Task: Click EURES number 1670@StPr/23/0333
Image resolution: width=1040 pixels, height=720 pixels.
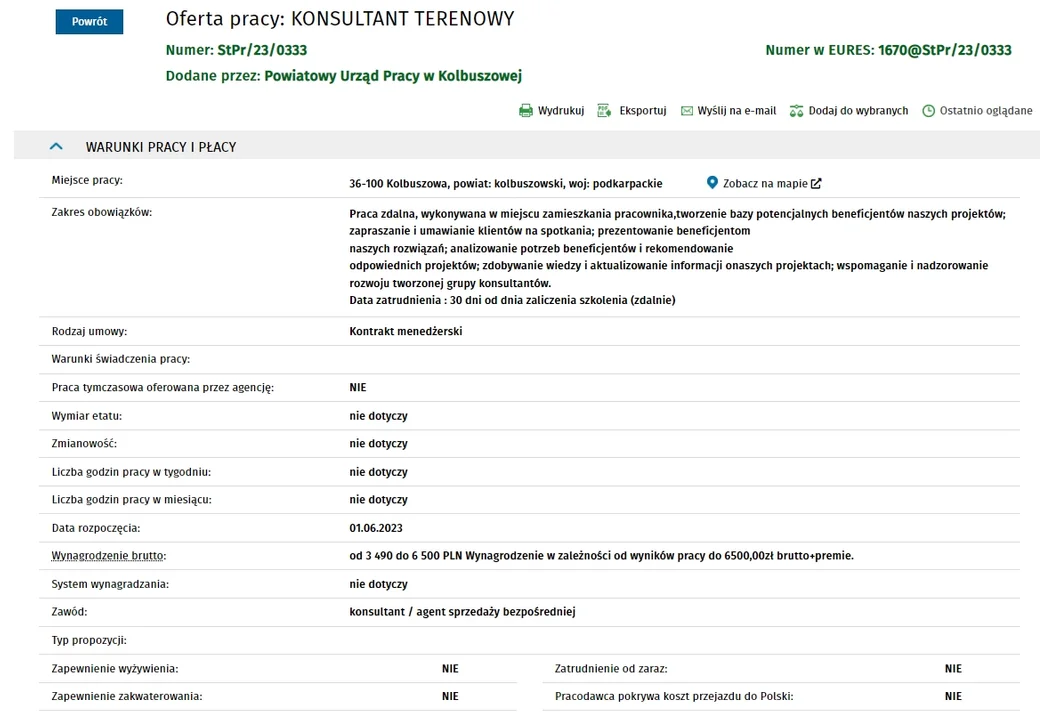Action: click(944, 50)
